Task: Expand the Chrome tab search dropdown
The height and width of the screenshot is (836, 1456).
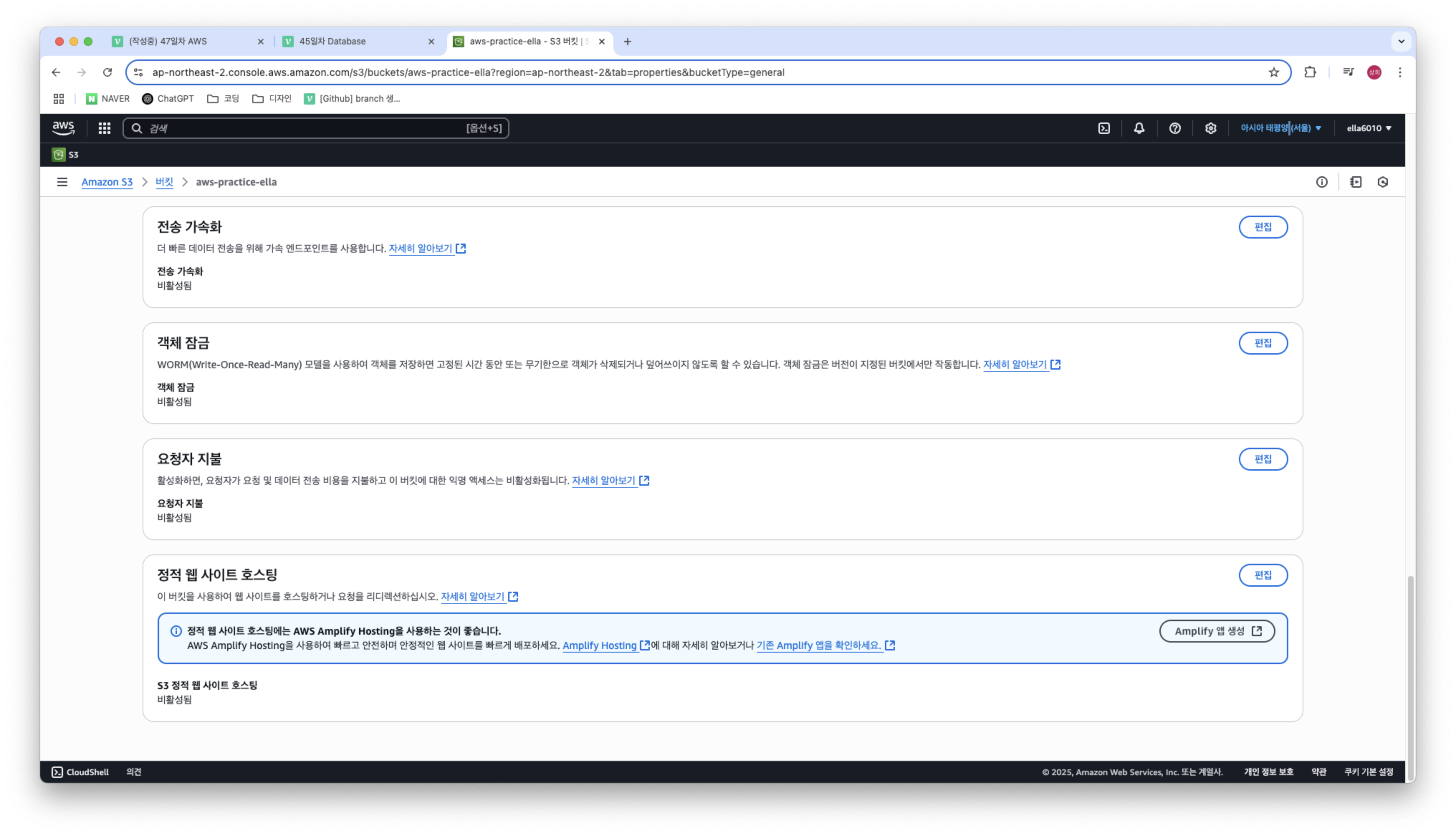Action: (1401, 41)
